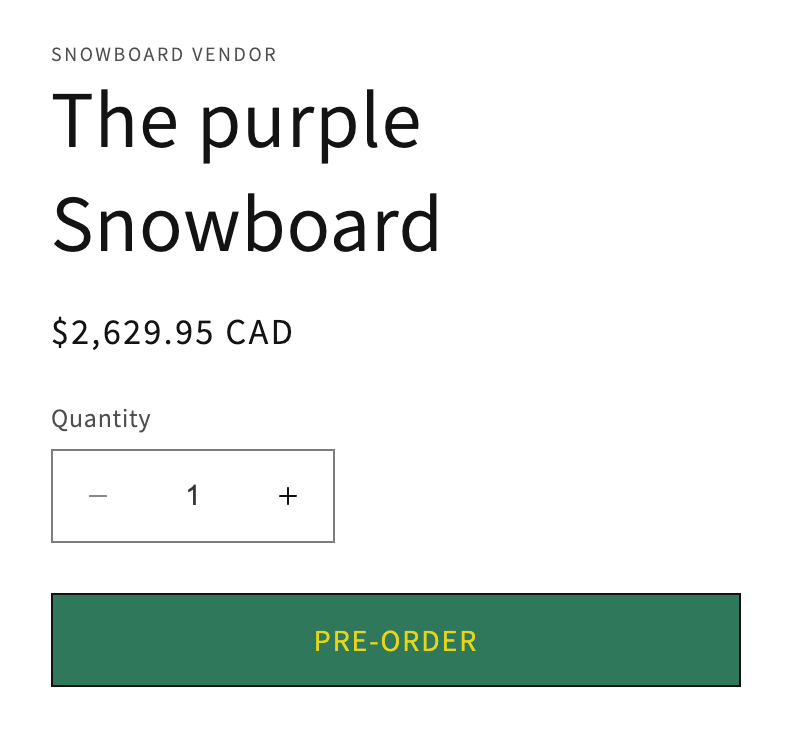The height and width of the screenshot is (738, 812).
Task: Focus the quantity input box
Action: (x=193, y=496)
